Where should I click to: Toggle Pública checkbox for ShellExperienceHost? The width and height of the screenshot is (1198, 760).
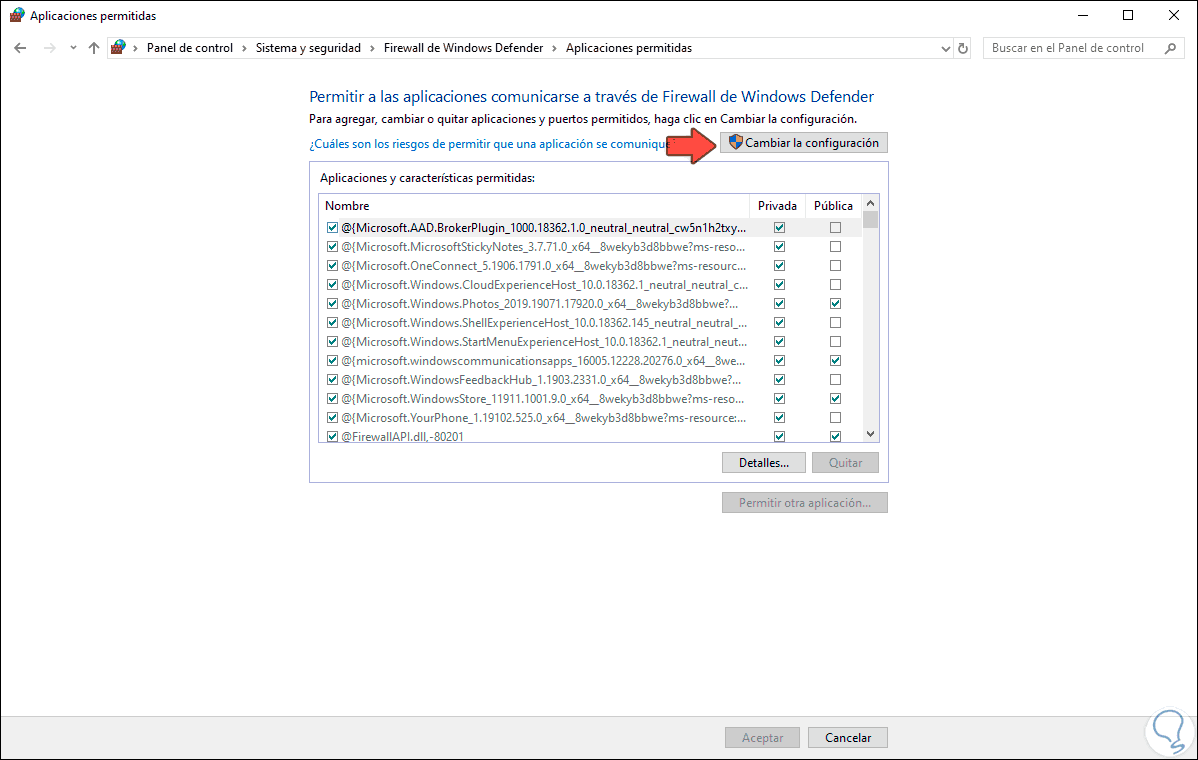click(835, 323)
